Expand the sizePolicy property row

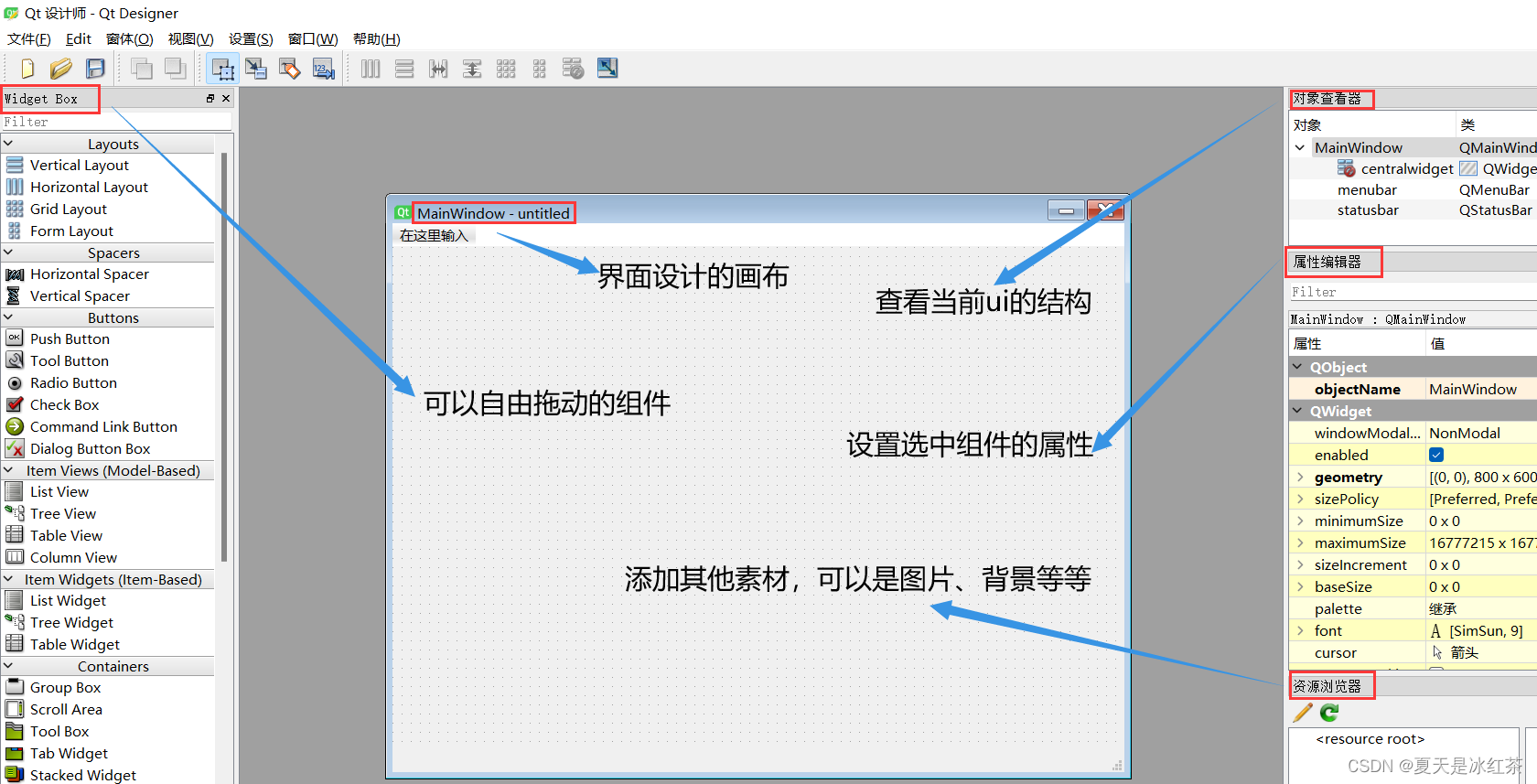coord(1300,499)
